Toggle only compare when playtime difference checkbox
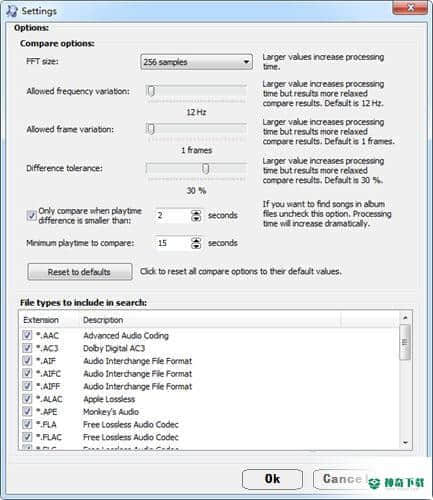433x500 pixels. coord(32,216)
